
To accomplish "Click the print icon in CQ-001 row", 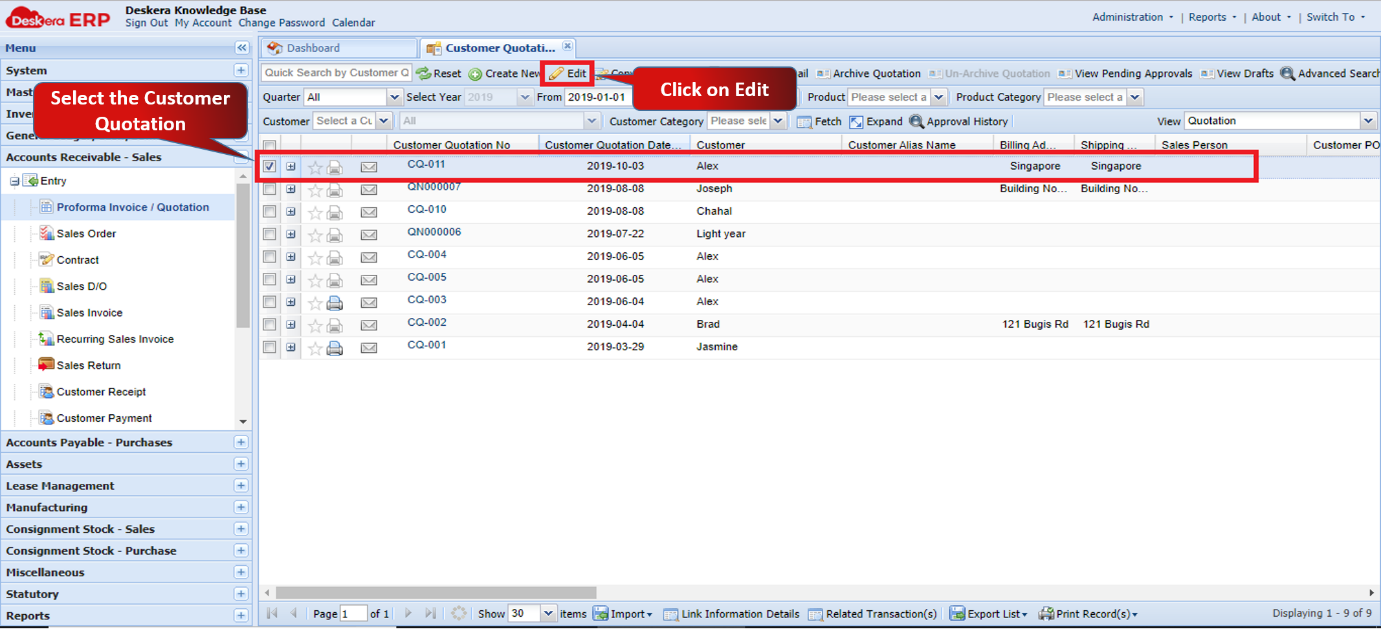I will pyautogui.click(x=335, y=348).
